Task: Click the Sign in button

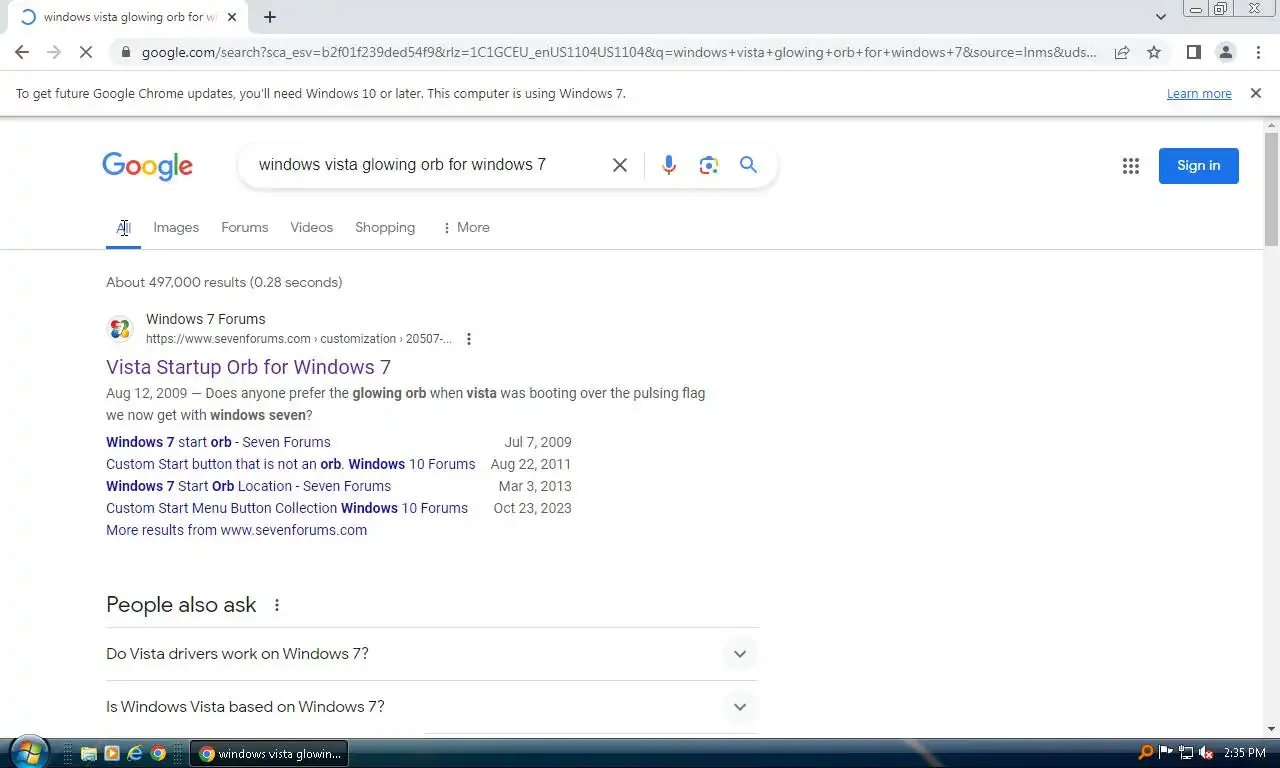Action: (1199, 166)
